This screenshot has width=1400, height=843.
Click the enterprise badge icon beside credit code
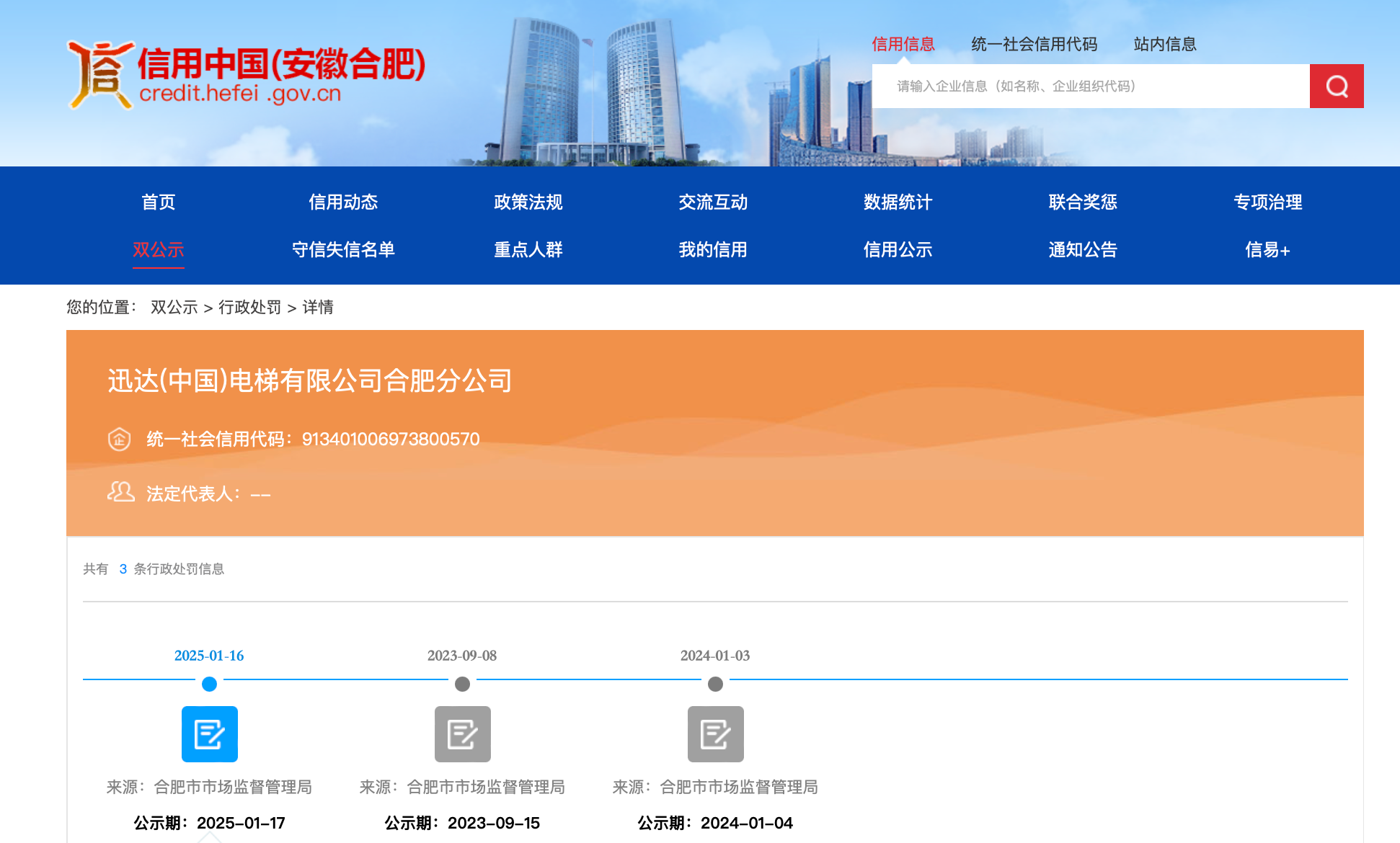[119, 439]
